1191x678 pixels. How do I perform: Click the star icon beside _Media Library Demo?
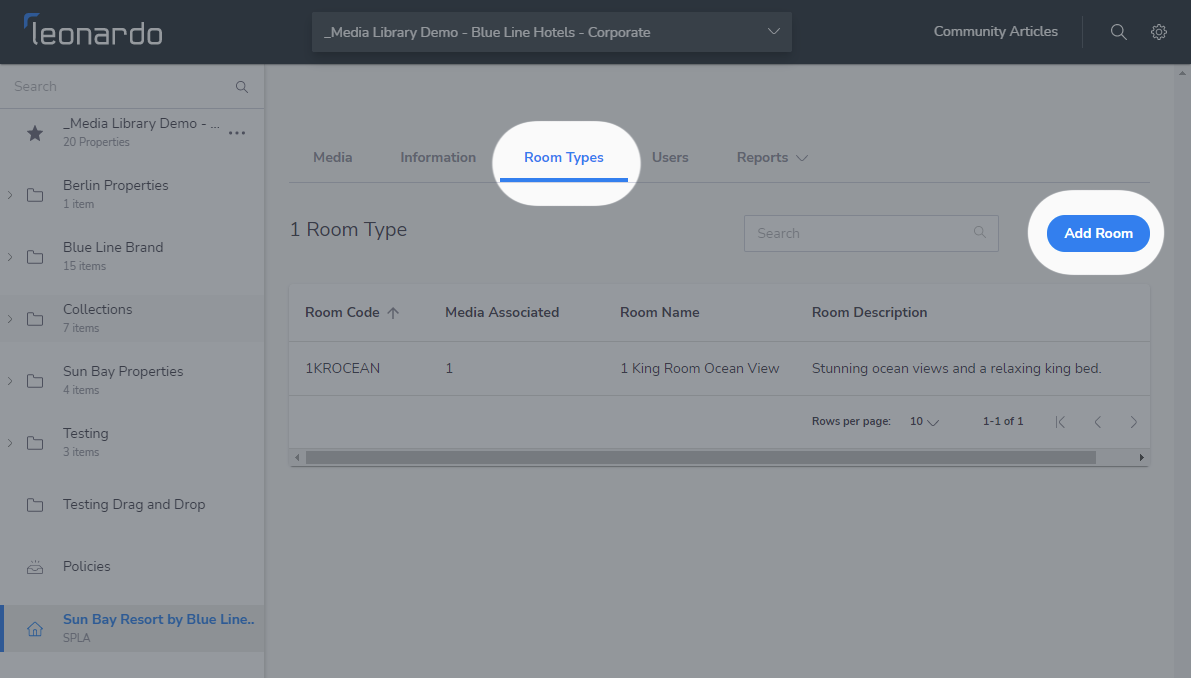coord(35,134)
